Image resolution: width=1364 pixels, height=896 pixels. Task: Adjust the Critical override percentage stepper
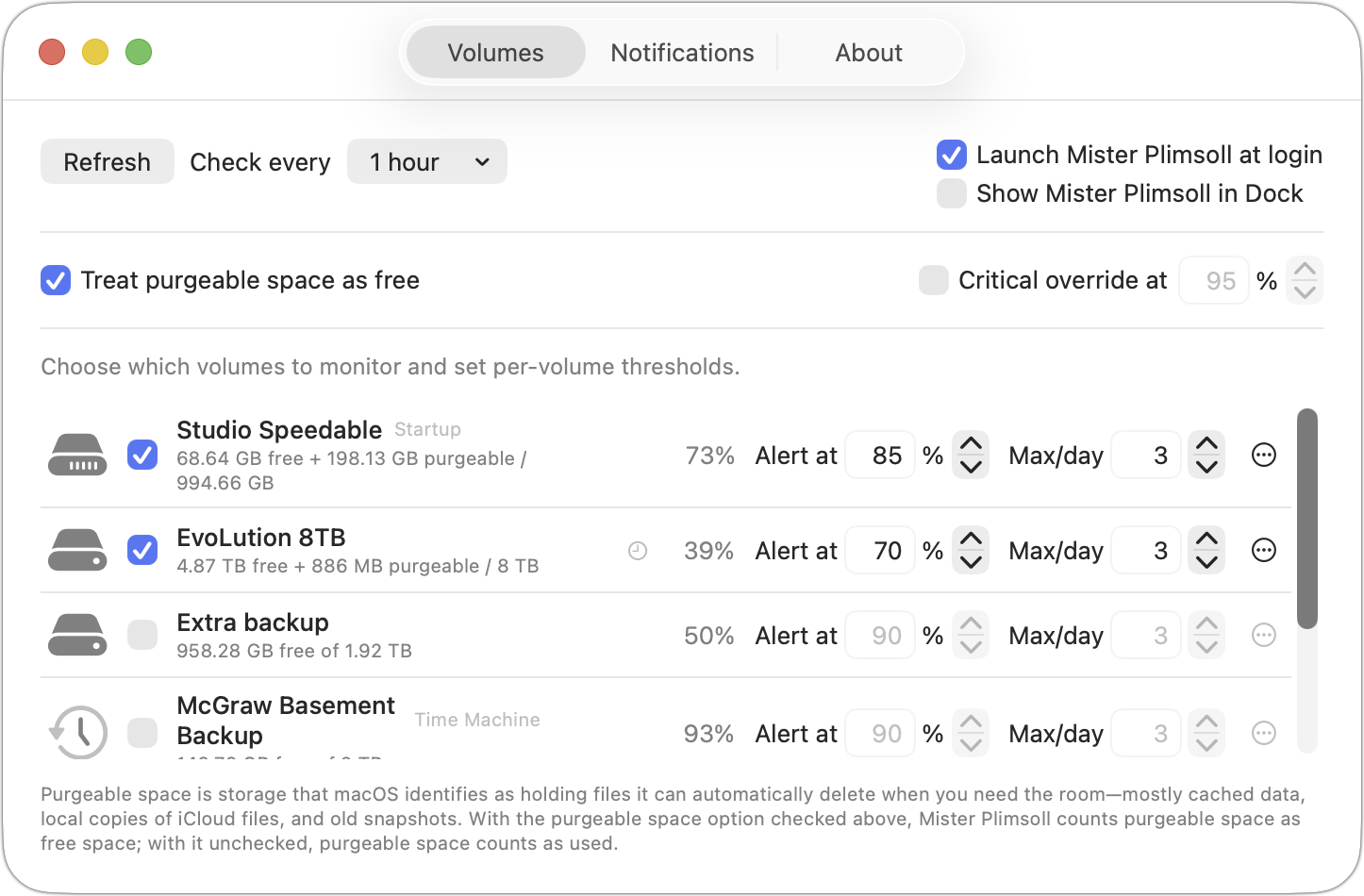pos(1305,280)
